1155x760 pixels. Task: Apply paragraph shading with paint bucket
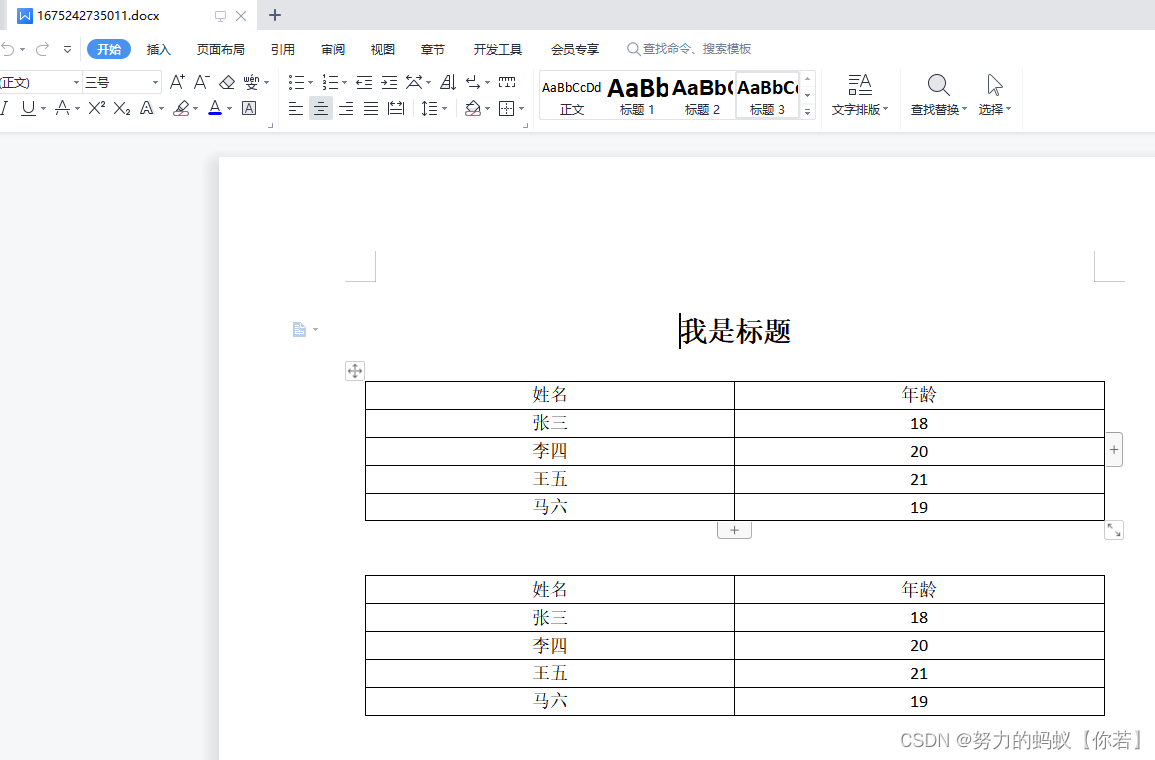pos(473,109)
